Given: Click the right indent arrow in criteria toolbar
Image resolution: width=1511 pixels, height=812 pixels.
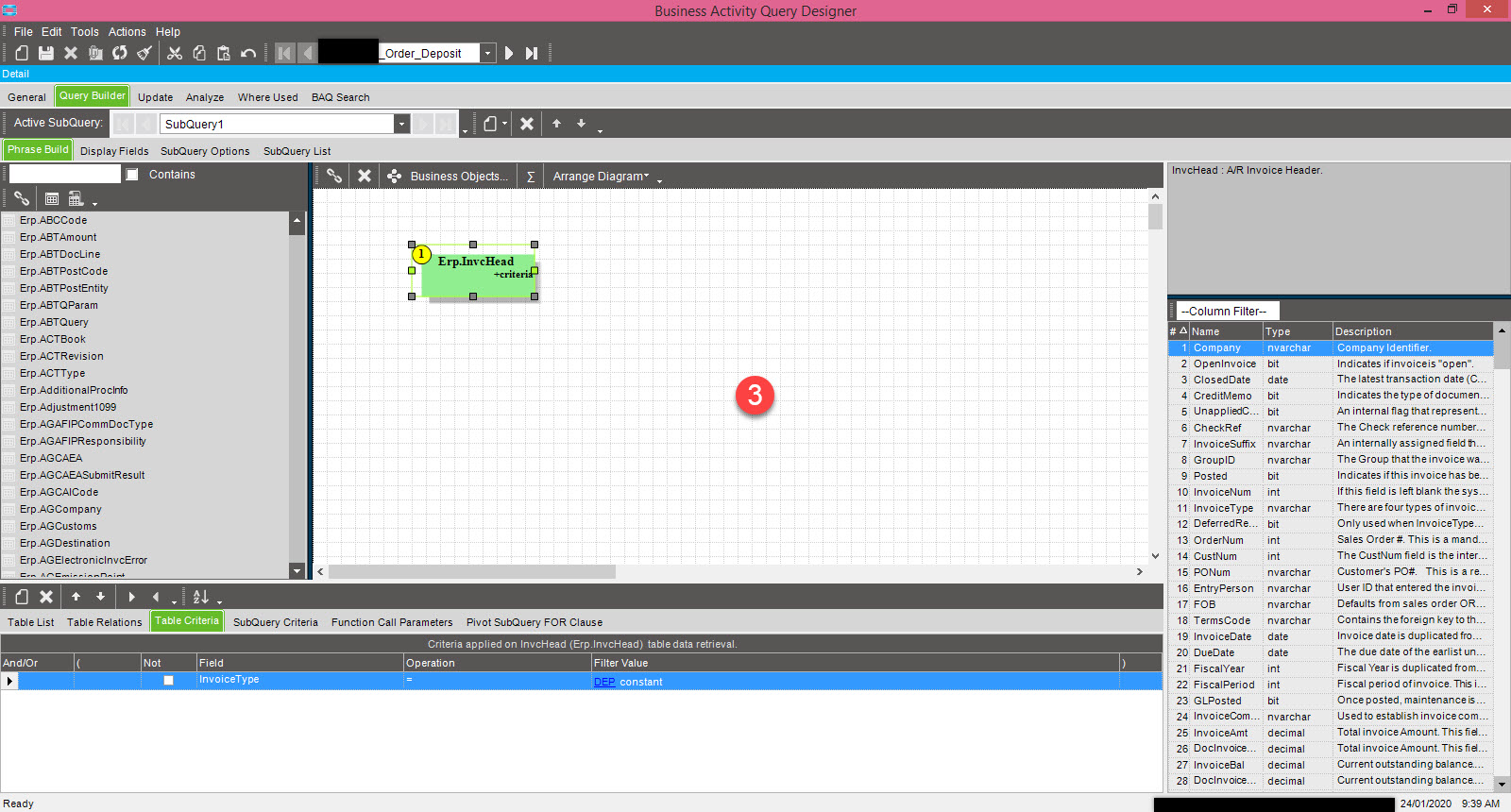Looking at the screenshot, I should (131, 597).
